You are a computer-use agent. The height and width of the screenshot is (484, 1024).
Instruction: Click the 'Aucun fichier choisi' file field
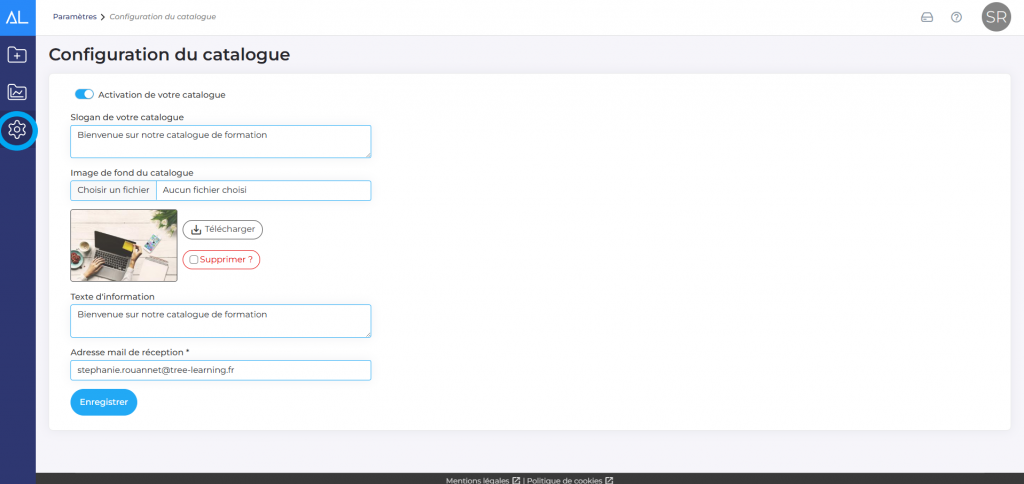(263, 190)
